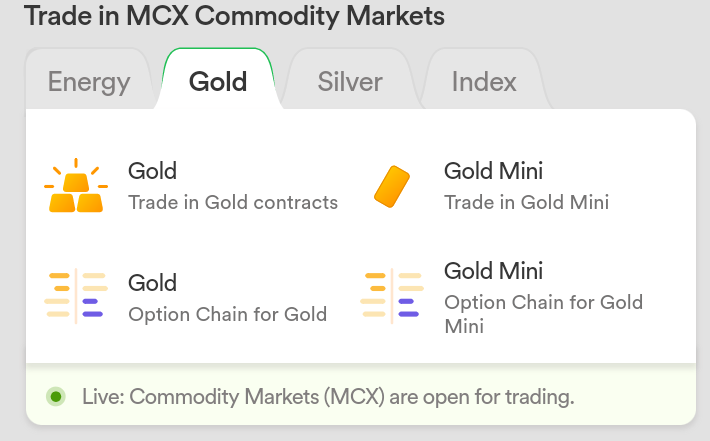Select the Gold tab
Screen dimensions: 710x441
pyautogui.click(x=218, y=81)
